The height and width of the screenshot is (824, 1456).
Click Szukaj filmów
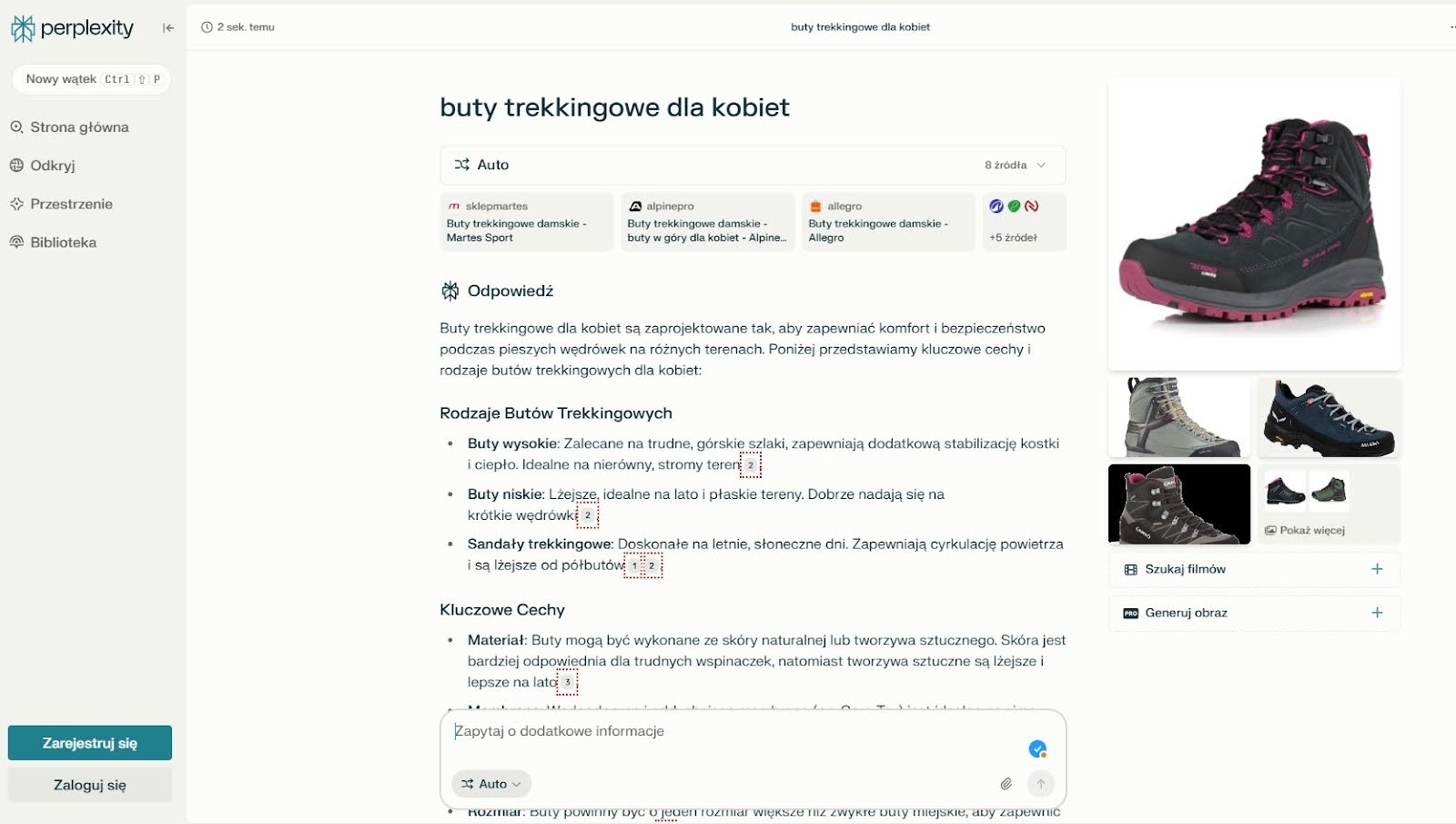pos(1254,569)
